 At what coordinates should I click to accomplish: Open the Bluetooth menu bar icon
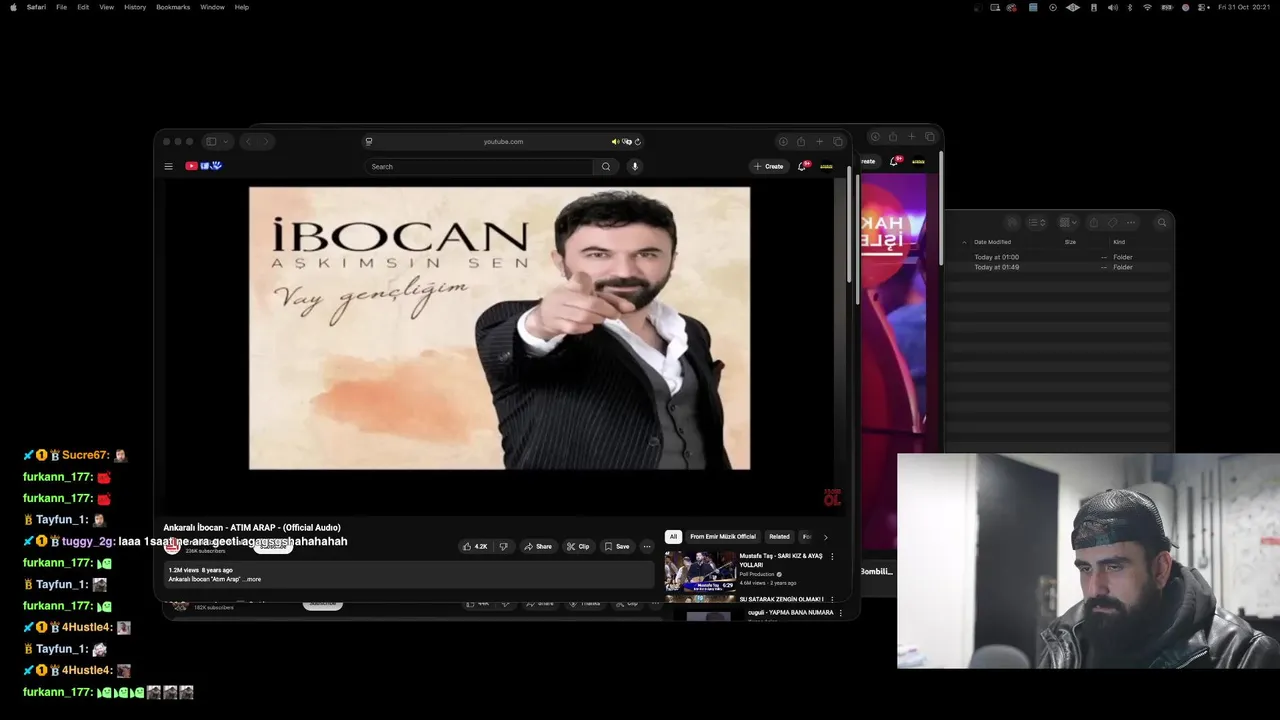(1129, 7)
